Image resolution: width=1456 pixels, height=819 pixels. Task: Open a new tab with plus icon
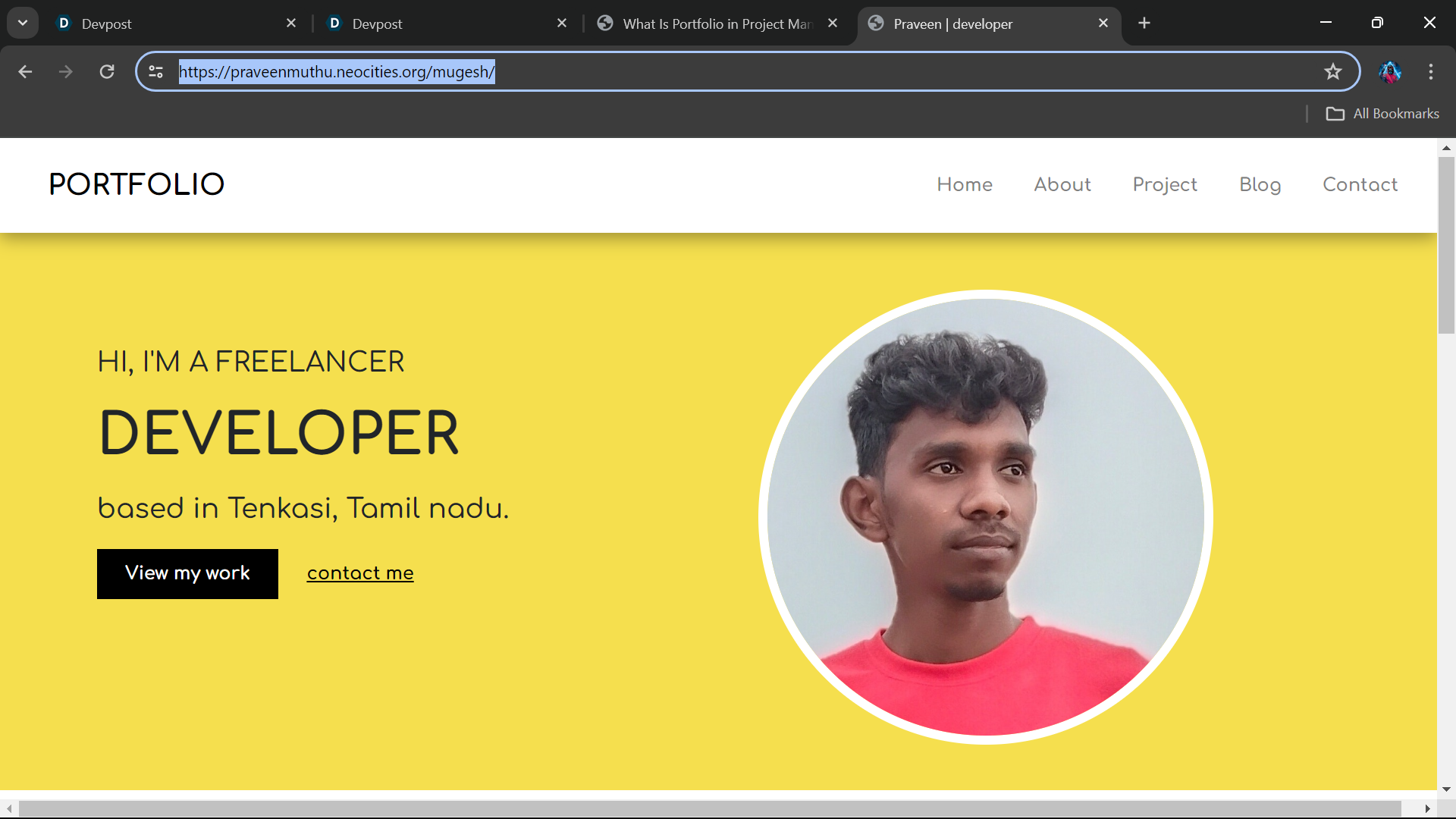tap(1144, 23)
